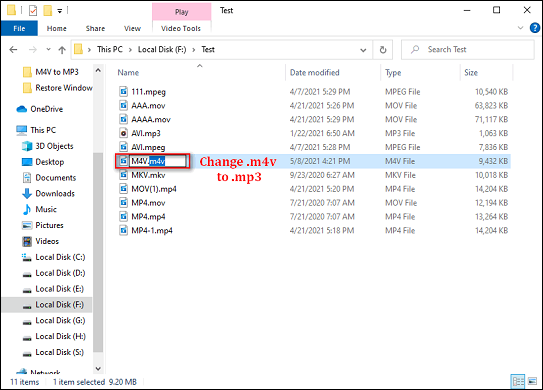Select the AVI.mp3 audio file icon
This screenshot has height=390, width=543.
pyautogui.click(x=123, y=133)
